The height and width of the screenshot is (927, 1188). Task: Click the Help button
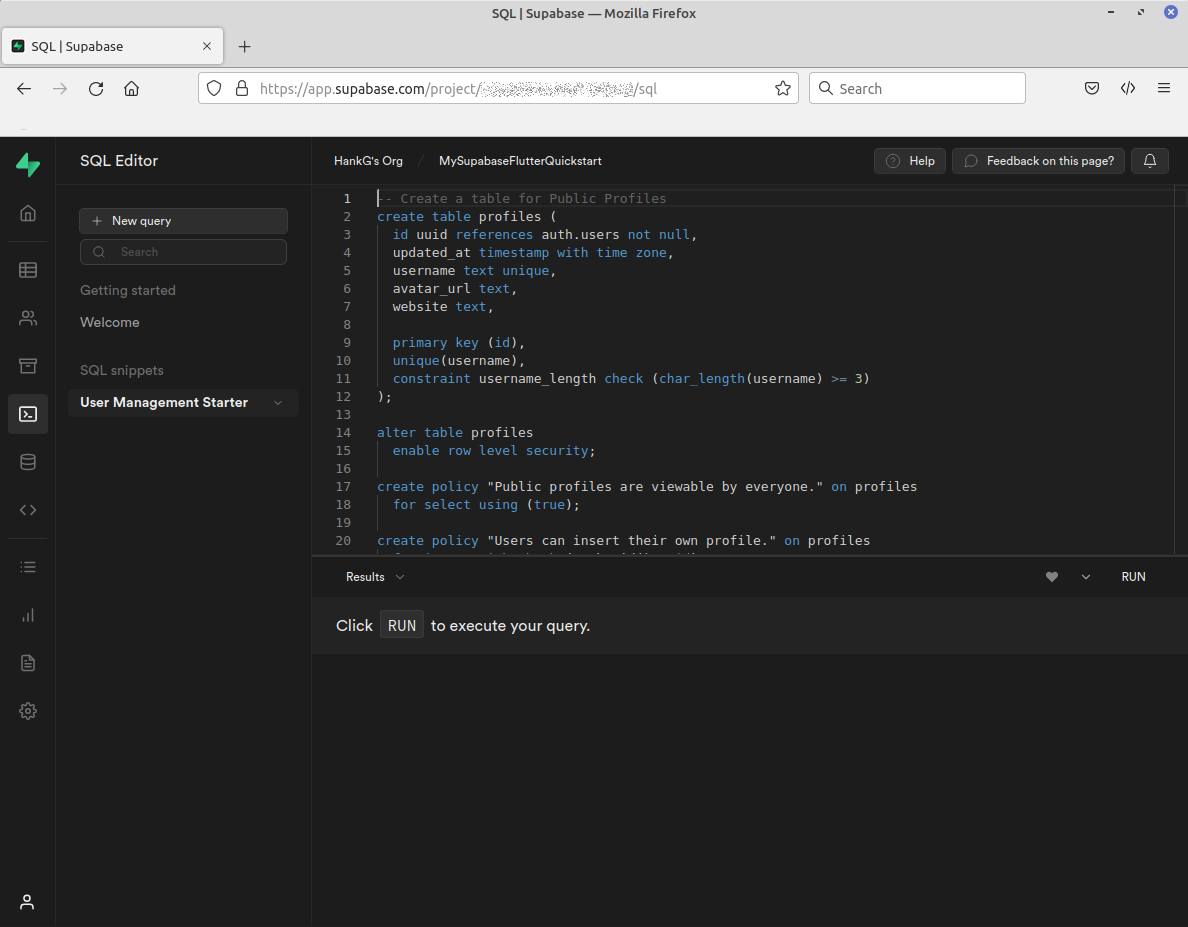coord(909,161)
